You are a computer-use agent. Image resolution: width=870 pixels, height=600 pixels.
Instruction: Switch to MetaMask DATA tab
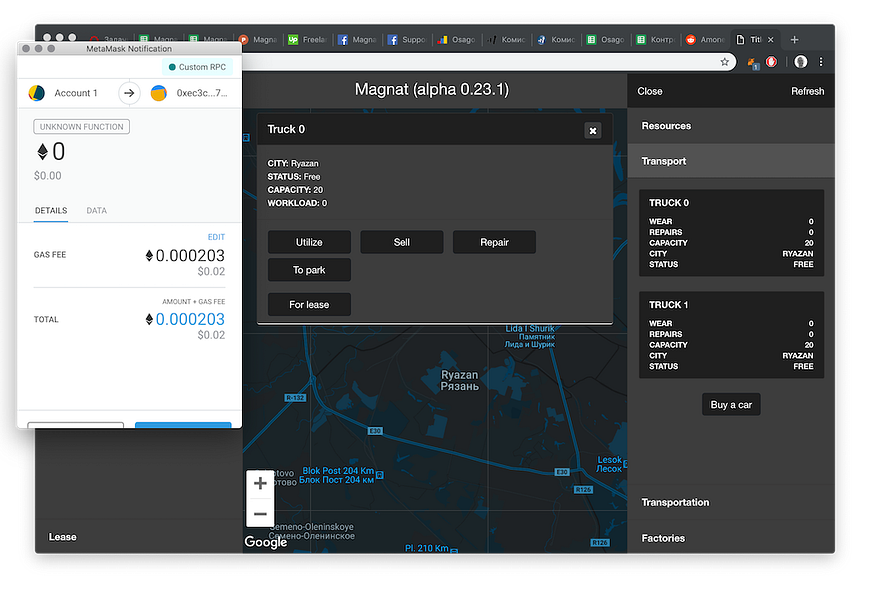tap(97, 210)
